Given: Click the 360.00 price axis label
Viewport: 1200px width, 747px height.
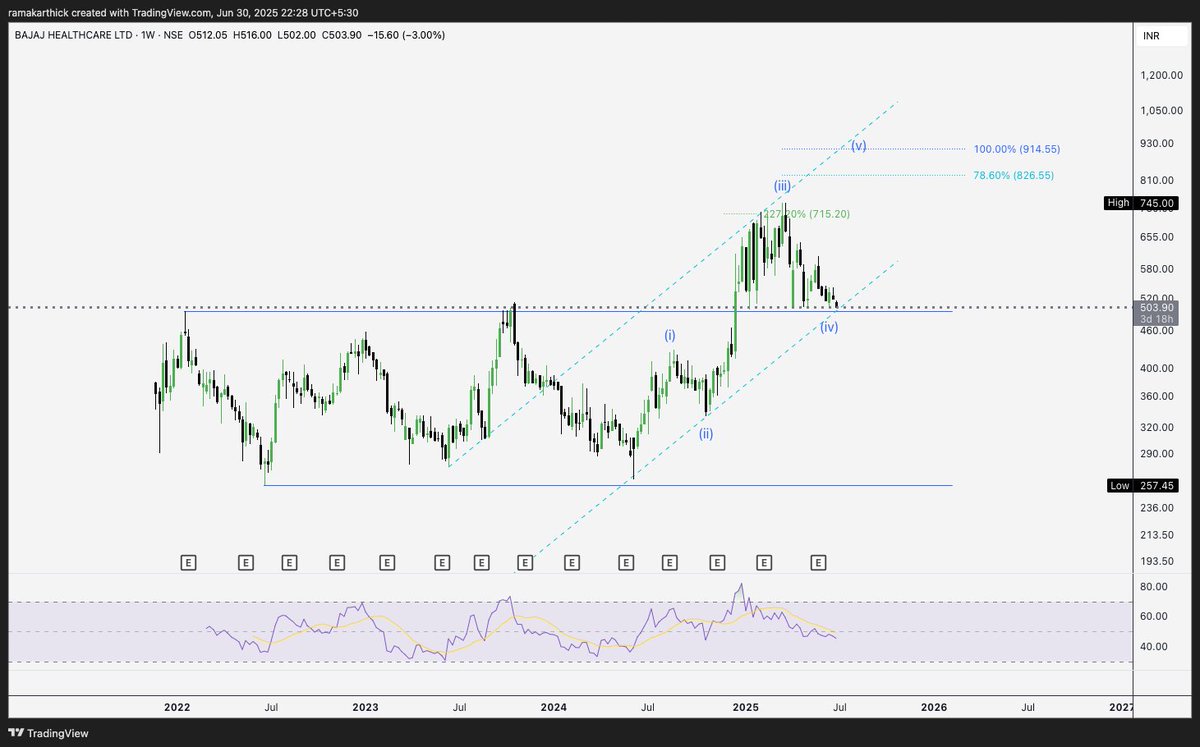Looking at the screenshot, I should coord(1157,396).
